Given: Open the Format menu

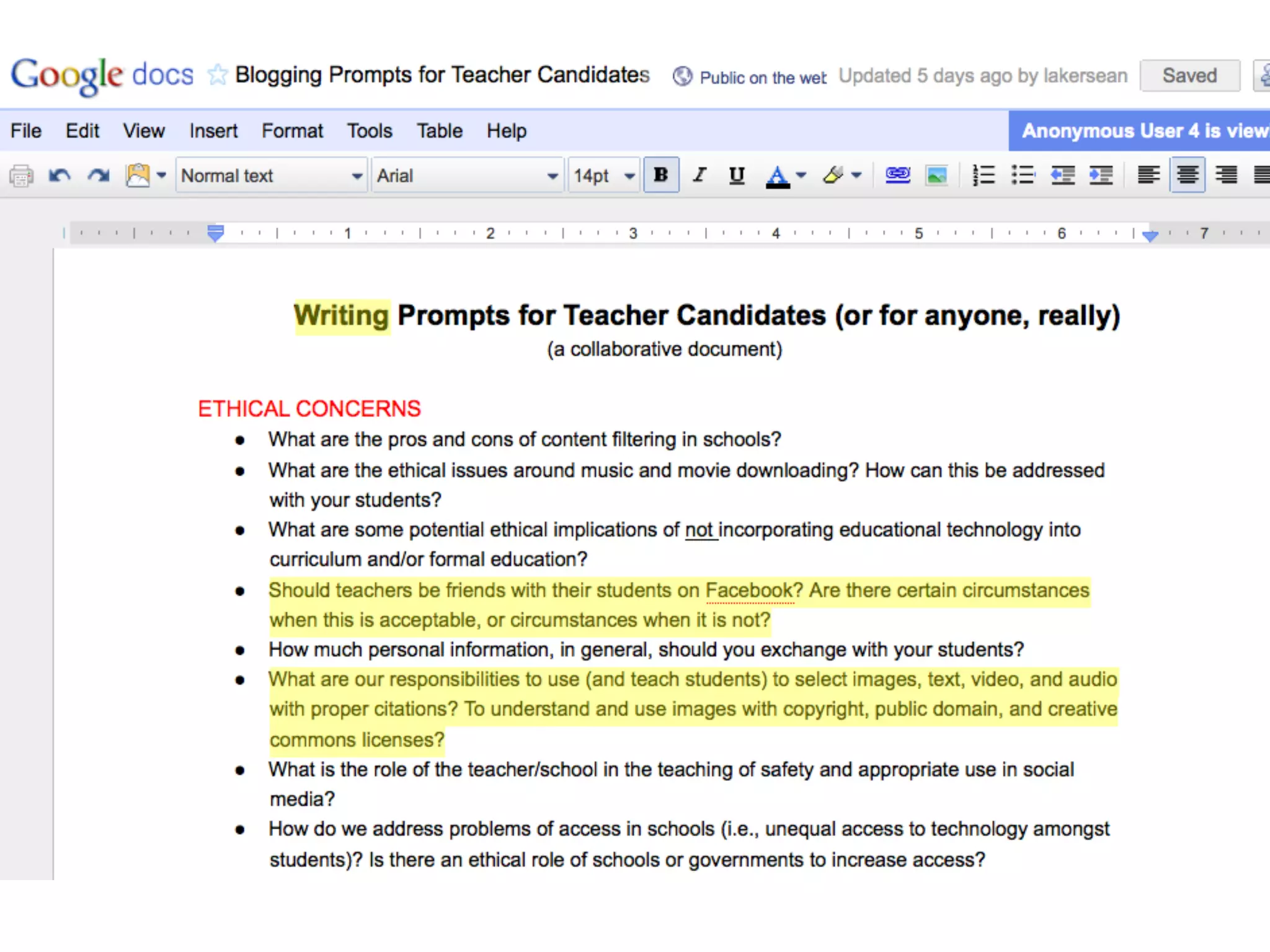Looking at the screenshot, I should 292,131.
